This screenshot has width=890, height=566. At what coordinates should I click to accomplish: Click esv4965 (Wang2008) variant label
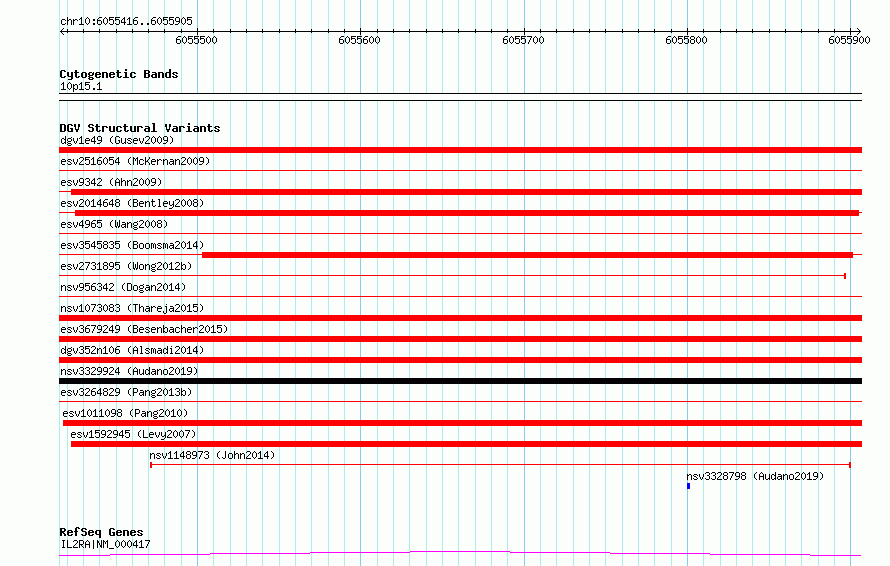point(114,224)
